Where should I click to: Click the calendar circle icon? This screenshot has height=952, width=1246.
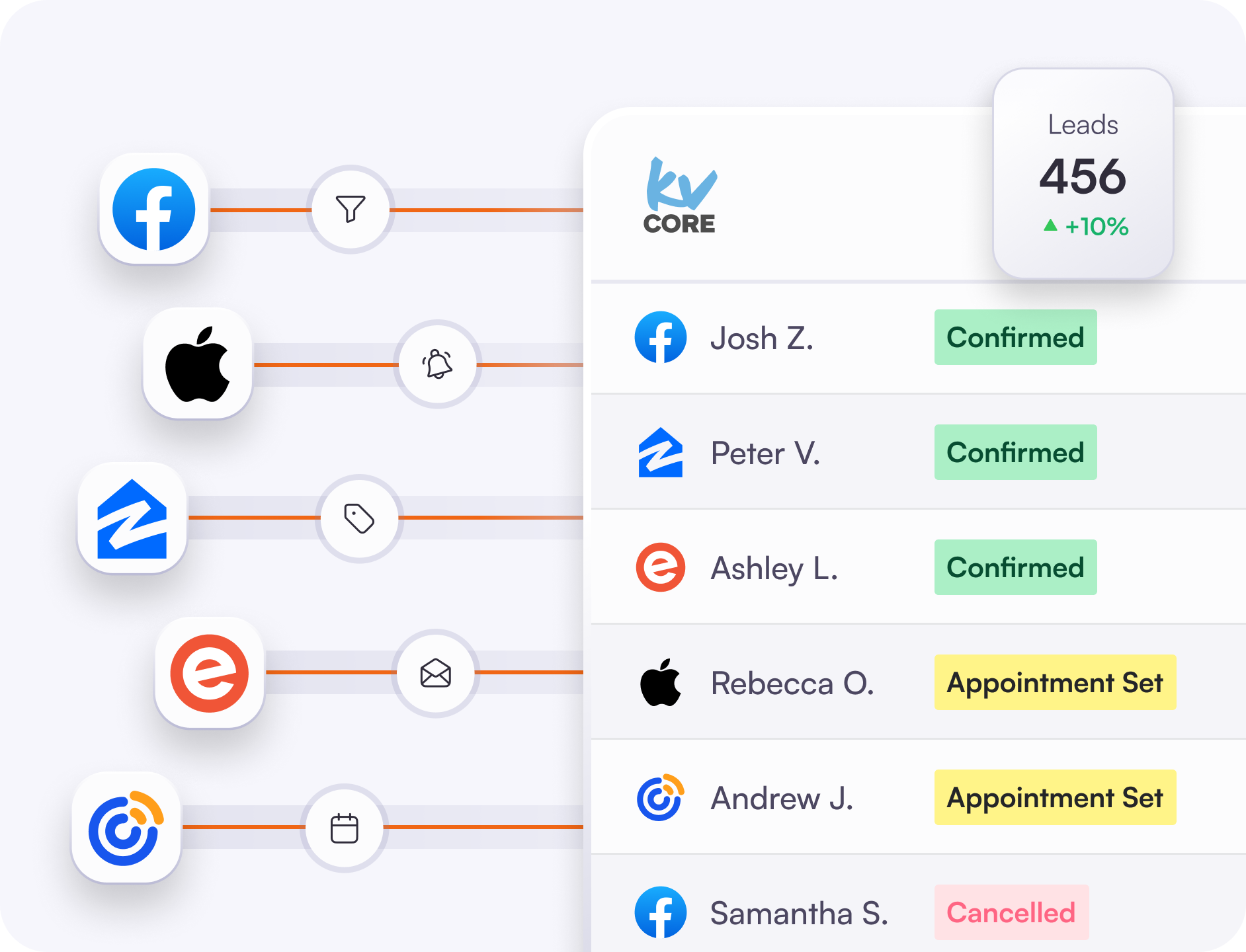pos(344,828)
